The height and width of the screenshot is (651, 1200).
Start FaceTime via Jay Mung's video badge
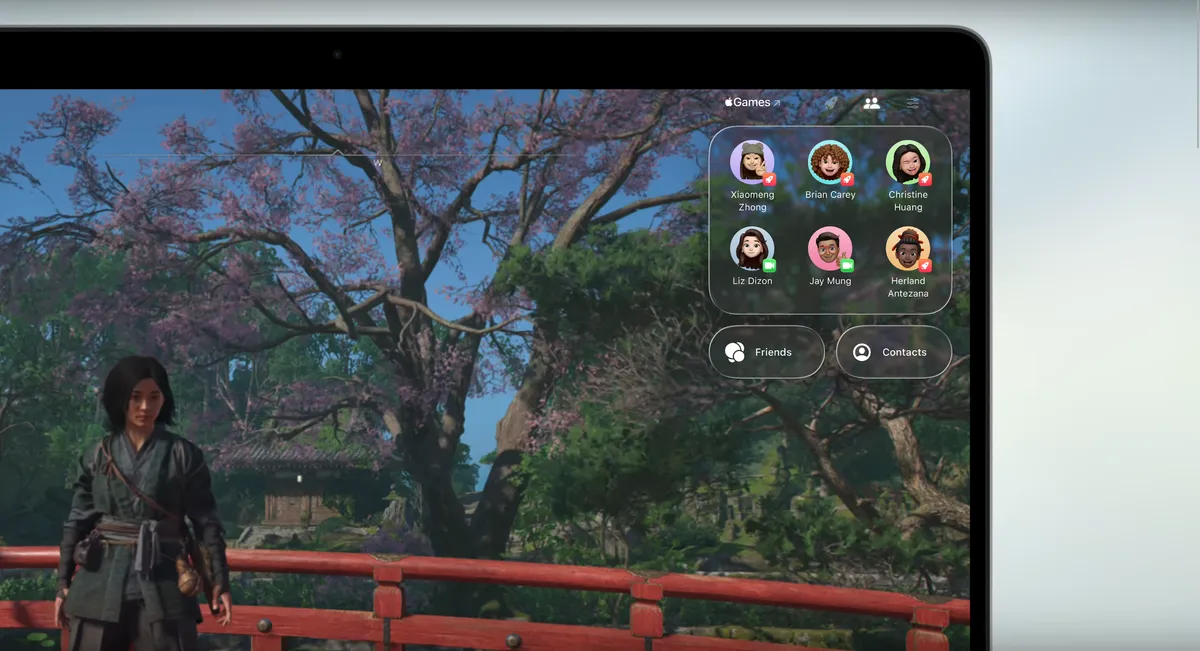point(847,266)
